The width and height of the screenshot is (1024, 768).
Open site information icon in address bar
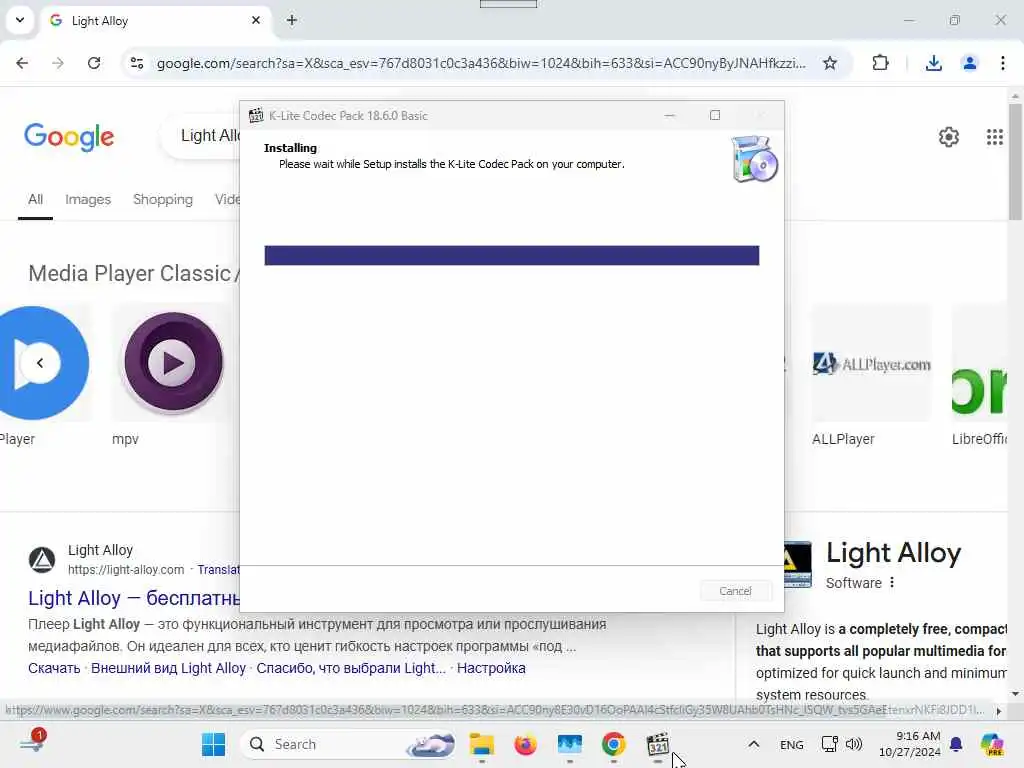coord(137,63)
